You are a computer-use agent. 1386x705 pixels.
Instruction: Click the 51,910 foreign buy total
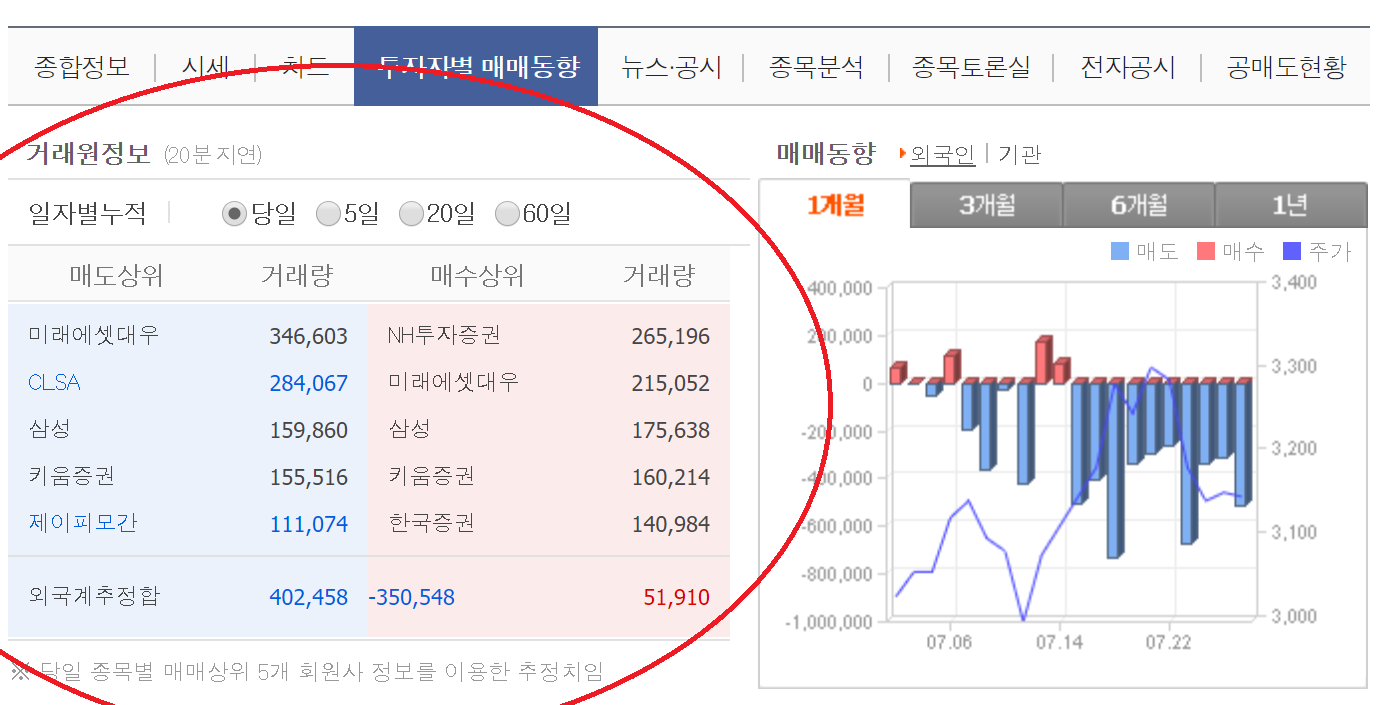[677, 598]
